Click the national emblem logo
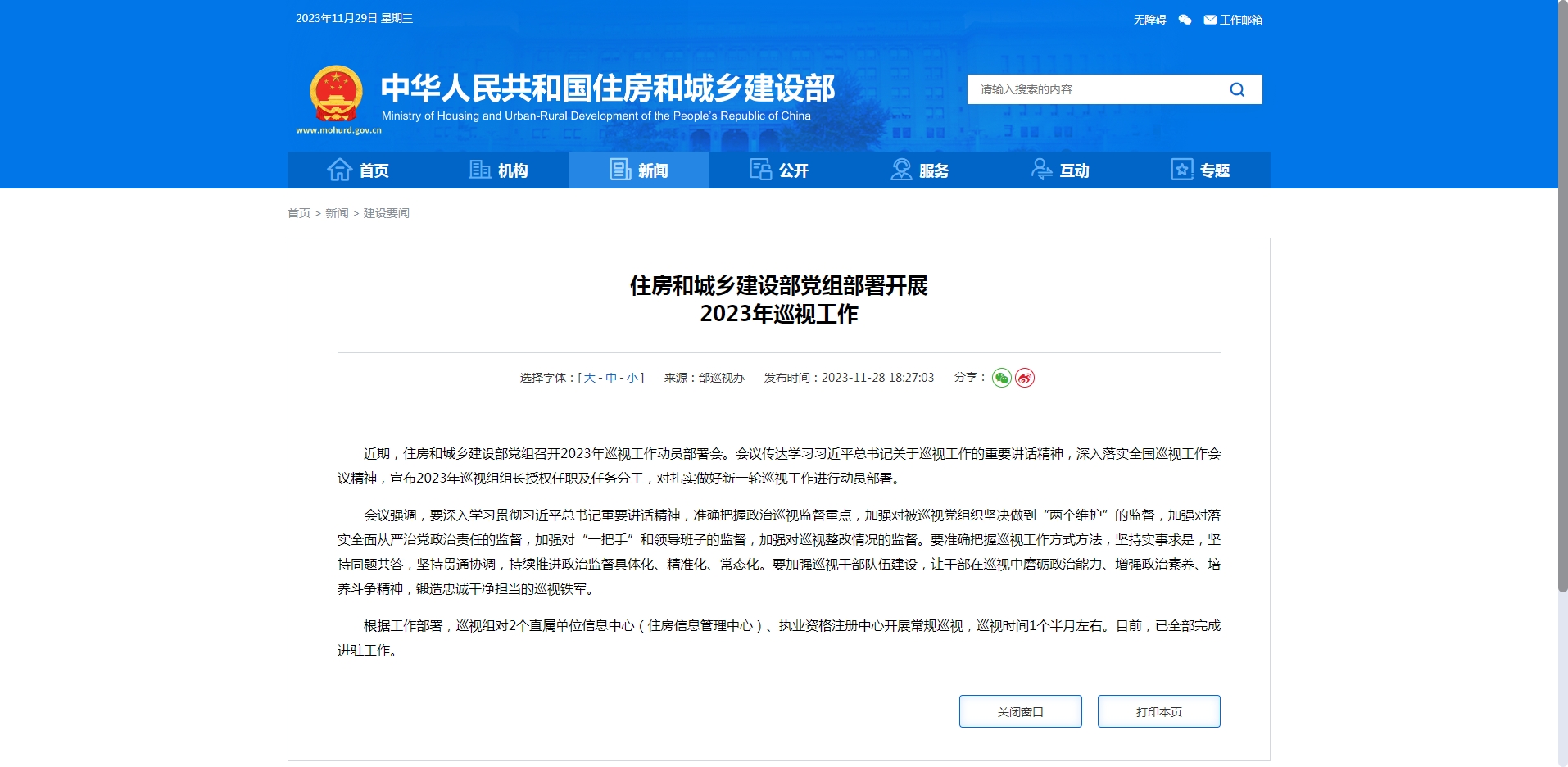The image size is (1568, 767). point(336,93)
